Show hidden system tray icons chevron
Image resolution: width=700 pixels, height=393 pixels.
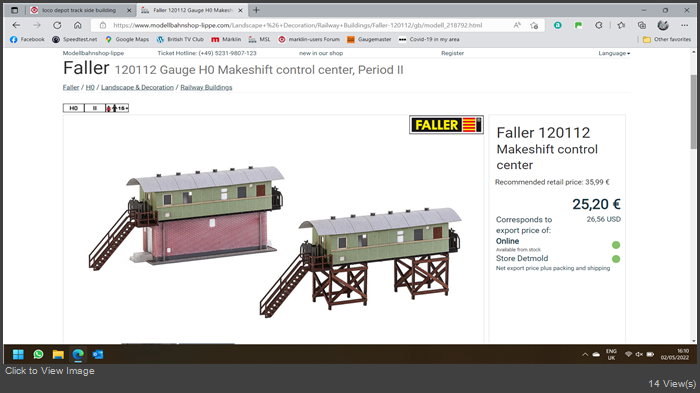585,355
